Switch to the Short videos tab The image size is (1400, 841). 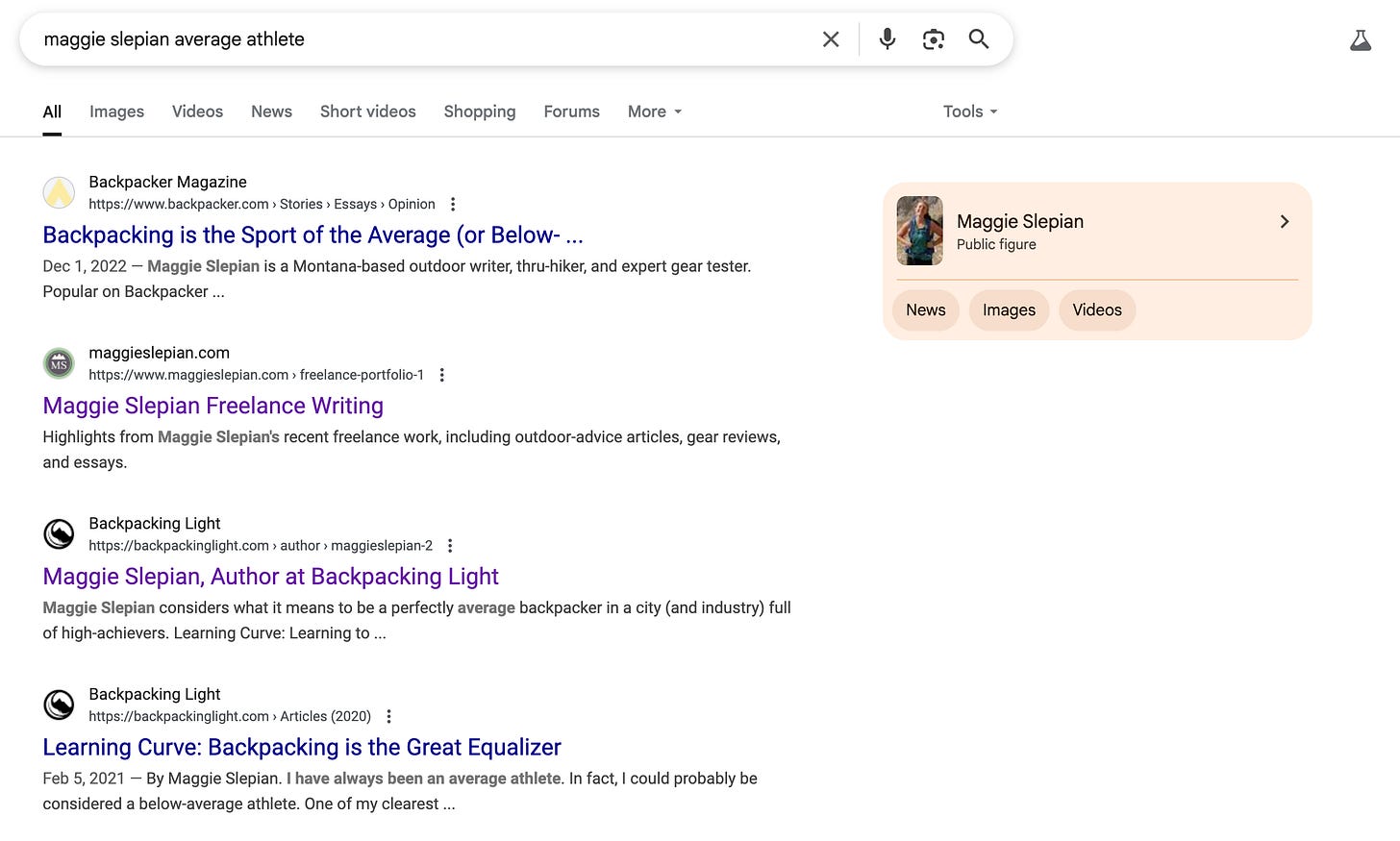(x=368, y=111)
